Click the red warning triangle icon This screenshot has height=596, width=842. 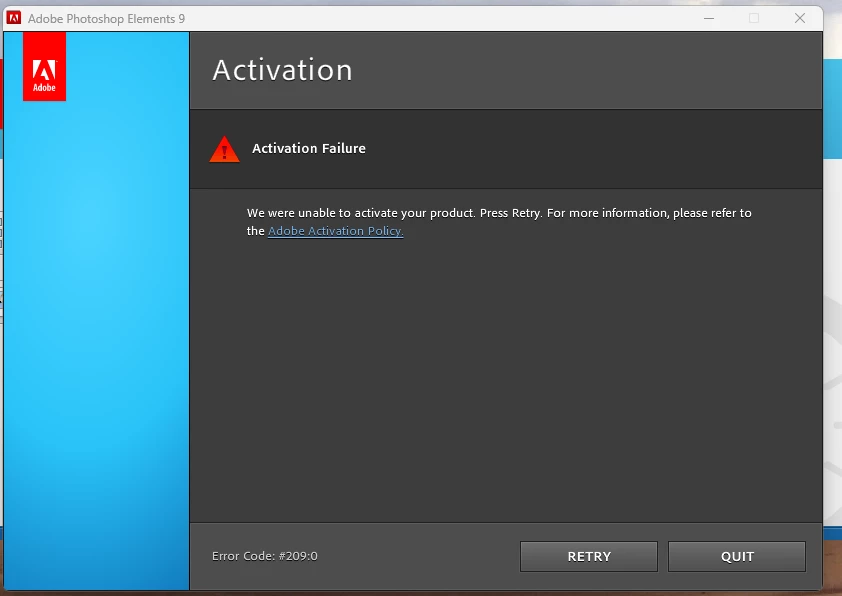pyautogui.click(x=224, y=149)
